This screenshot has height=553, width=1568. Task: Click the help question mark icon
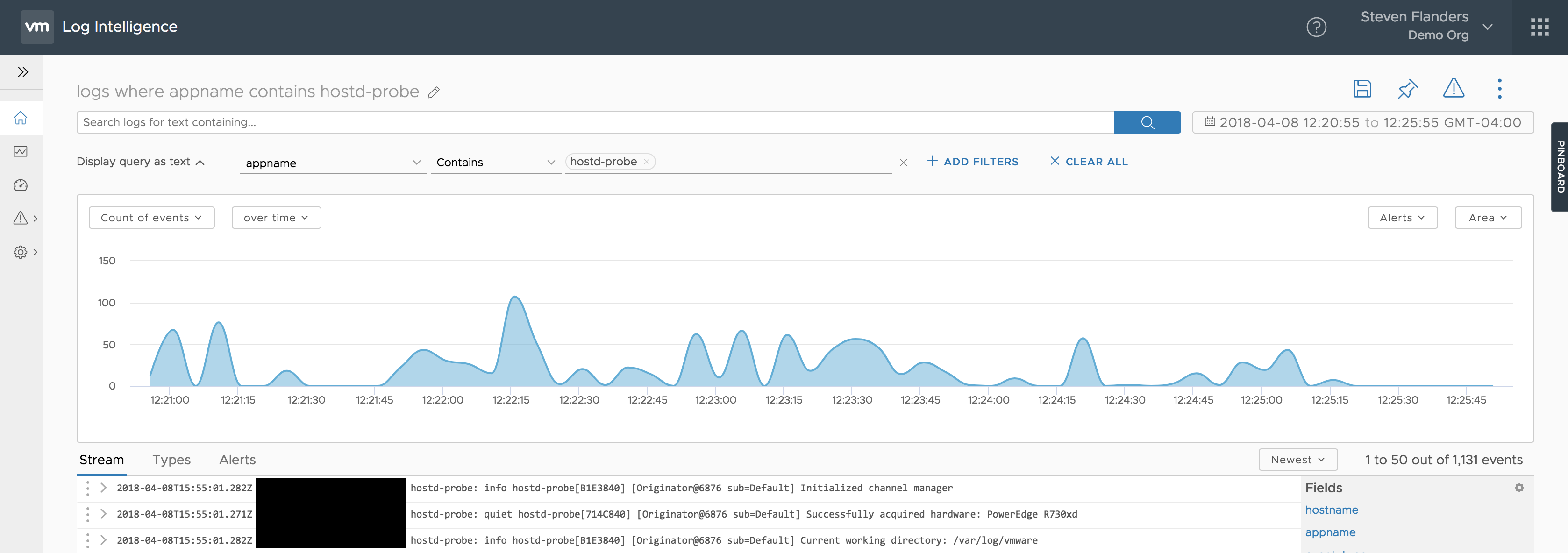tap(1316, 27)
